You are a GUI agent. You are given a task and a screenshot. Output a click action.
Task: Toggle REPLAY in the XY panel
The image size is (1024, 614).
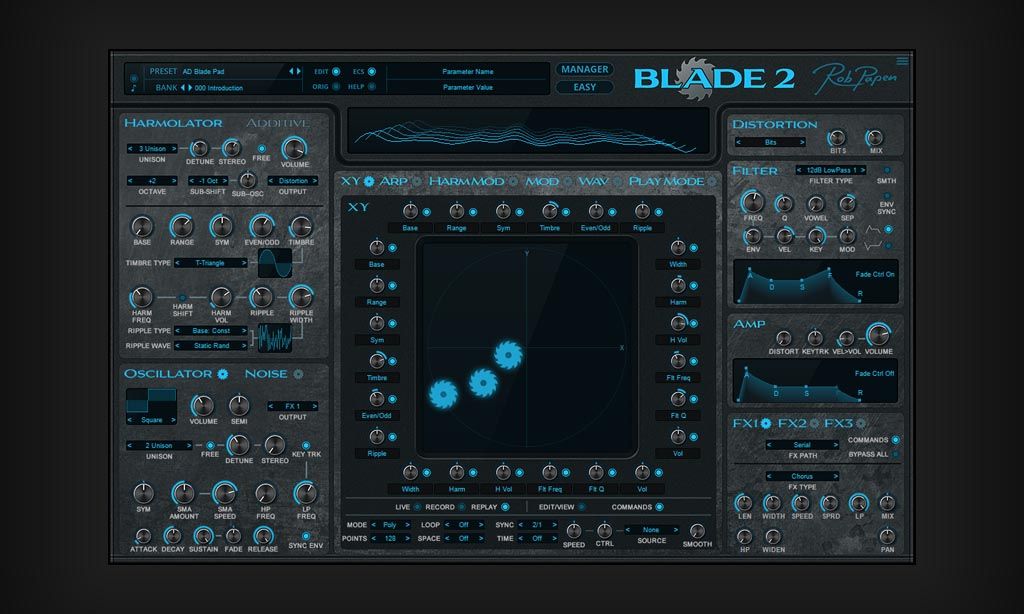coord(505,507)
